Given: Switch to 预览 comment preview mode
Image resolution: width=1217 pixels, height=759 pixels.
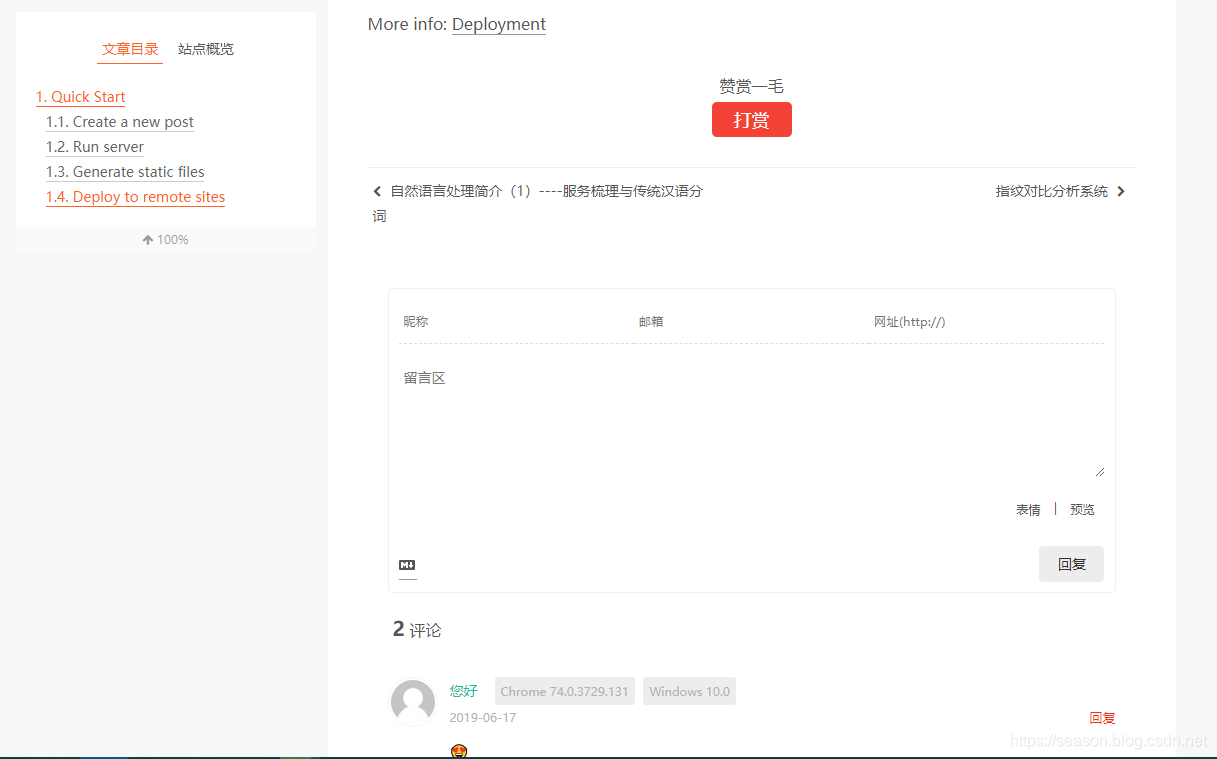Looking at the screenshot, I should [1081, 509].
